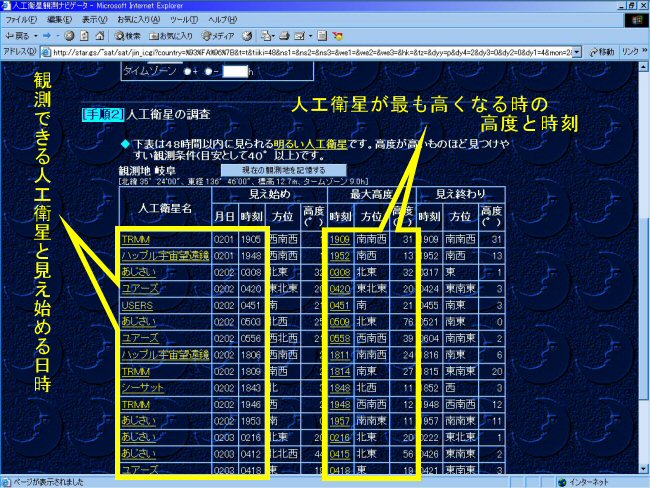Open the TRMM link in the 0202 1809 row
The image size is (650, 488).
coord(136,371)
